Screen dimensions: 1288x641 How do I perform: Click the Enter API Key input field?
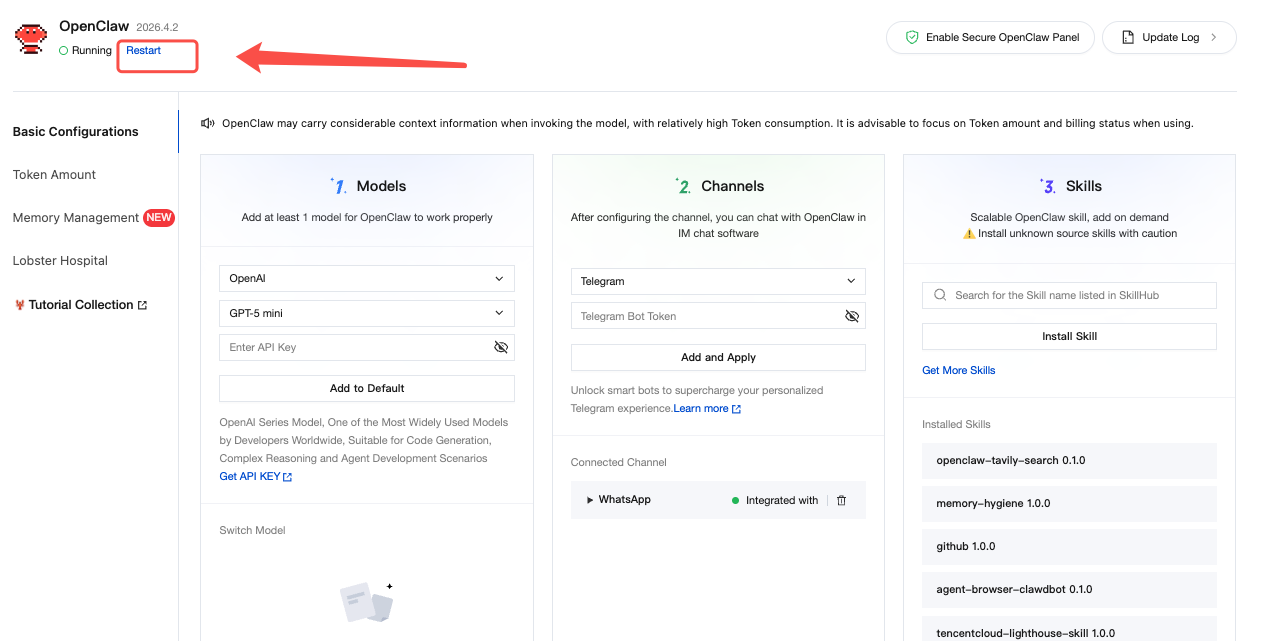coord(355,347)
